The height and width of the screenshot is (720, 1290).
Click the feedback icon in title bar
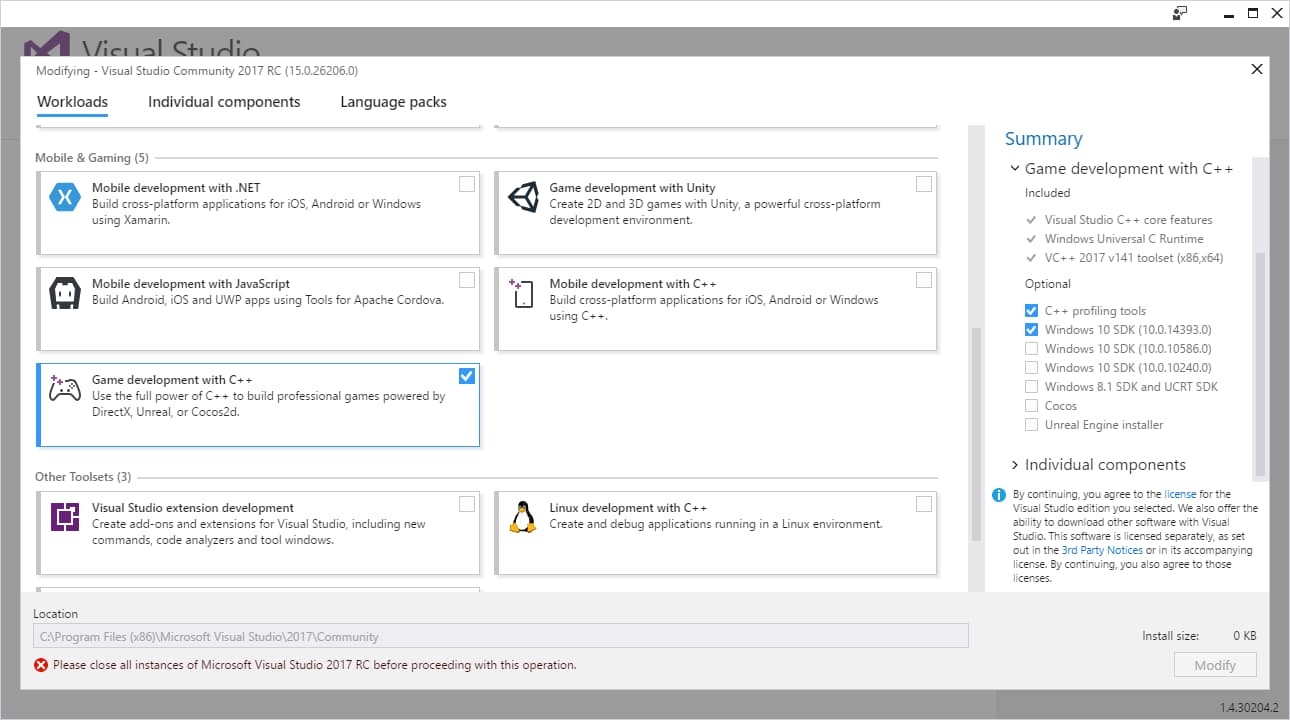click(1181, 13)
